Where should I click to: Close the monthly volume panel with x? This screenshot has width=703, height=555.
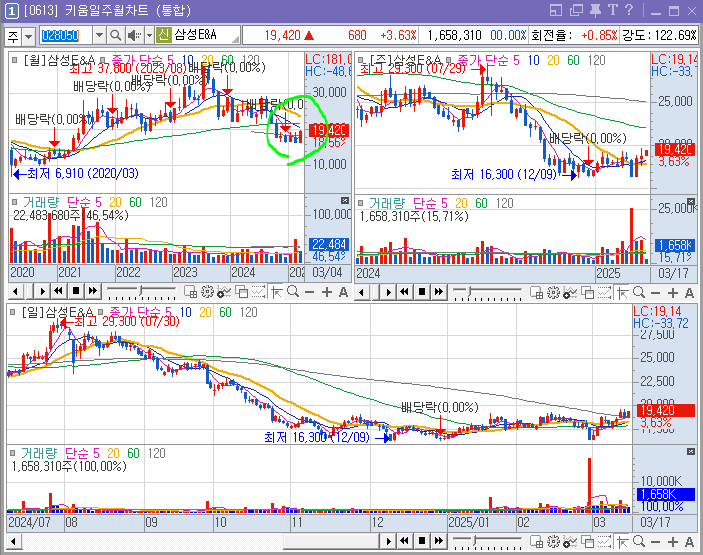pos(344,200)
